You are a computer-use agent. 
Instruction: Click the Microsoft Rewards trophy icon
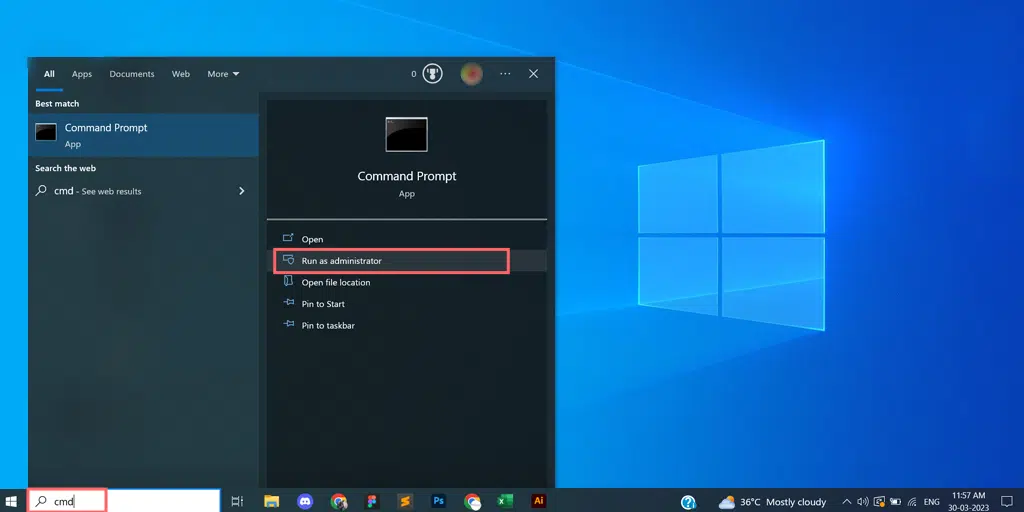pos(432,74)
